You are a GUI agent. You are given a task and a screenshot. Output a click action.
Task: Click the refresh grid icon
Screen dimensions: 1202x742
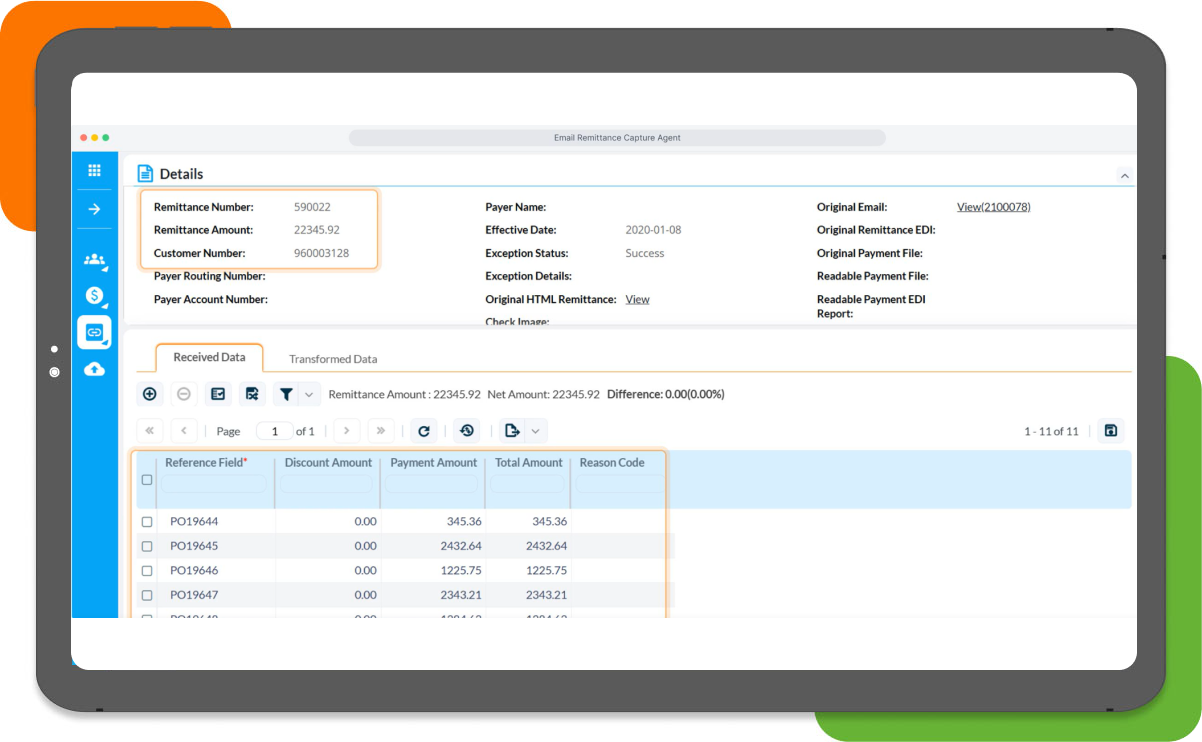point(424,431)
